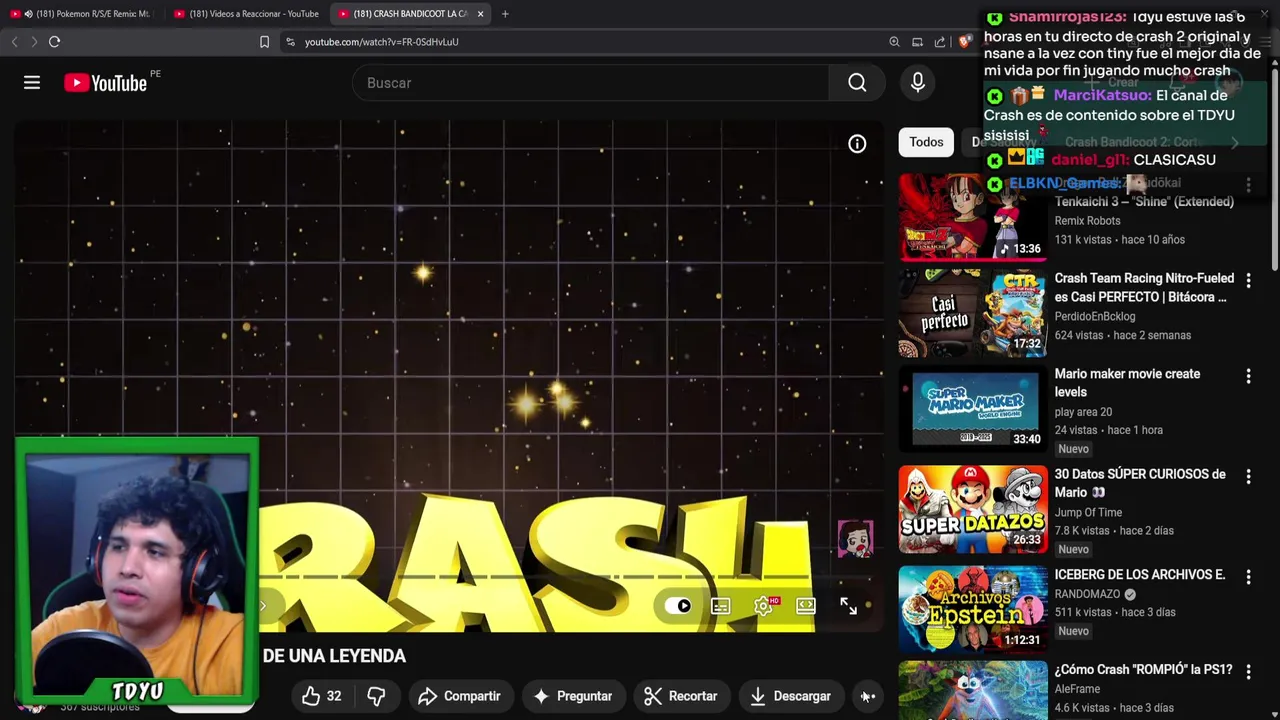Click the Preguntar button
The height and width of the screenshot is (720, 1280).
573,696
